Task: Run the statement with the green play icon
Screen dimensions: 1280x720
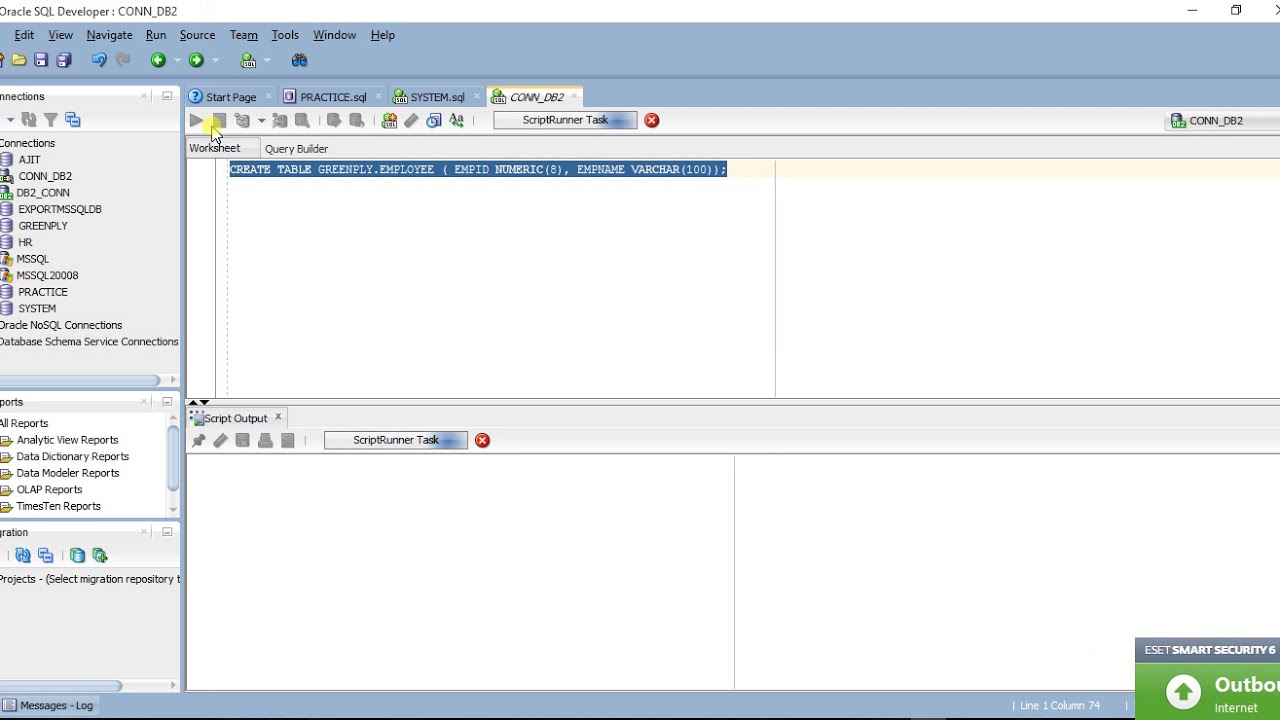Action: [196, 120]
